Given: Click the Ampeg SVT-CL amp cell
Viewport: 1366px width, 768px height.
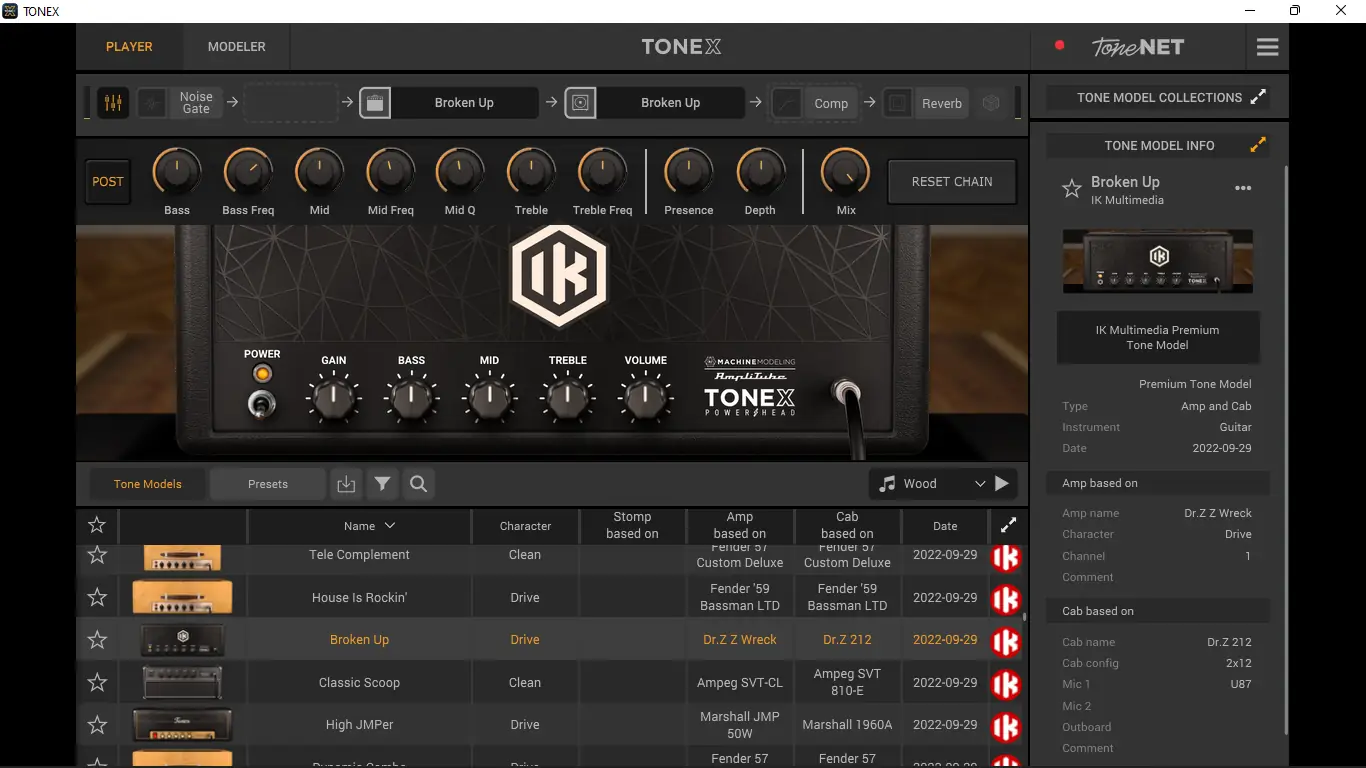Looking at the screenshot, I should (740, 683).
